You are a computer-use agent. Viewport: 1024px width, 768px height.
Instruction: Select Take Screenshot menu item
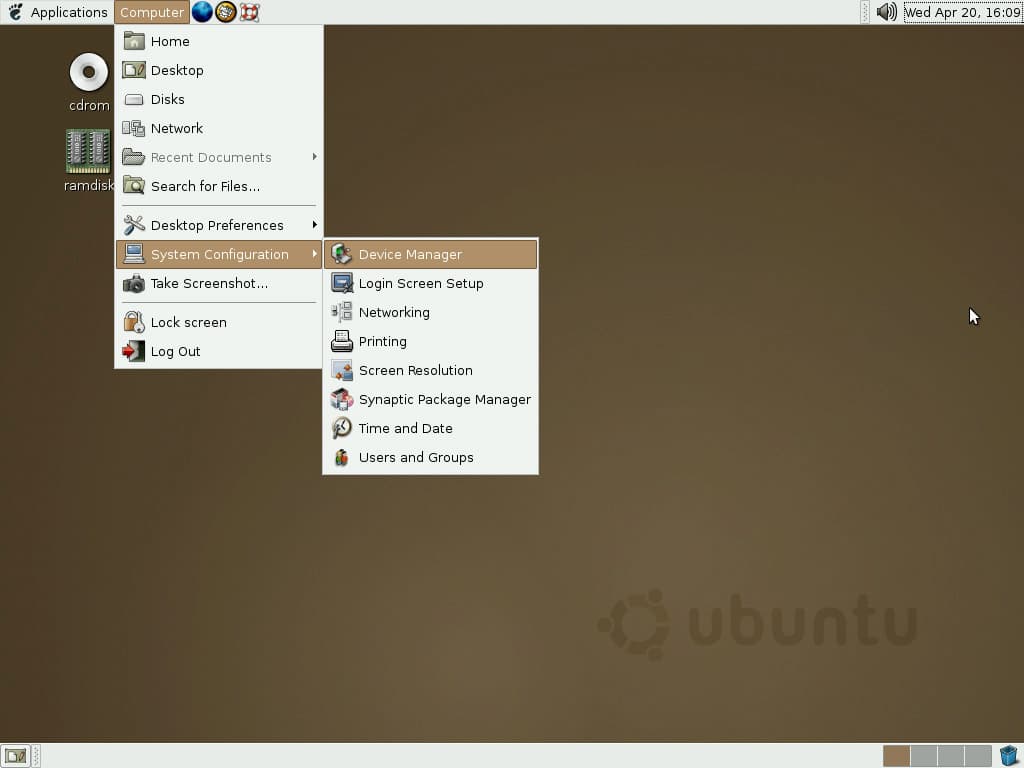[x=208, y=283]
